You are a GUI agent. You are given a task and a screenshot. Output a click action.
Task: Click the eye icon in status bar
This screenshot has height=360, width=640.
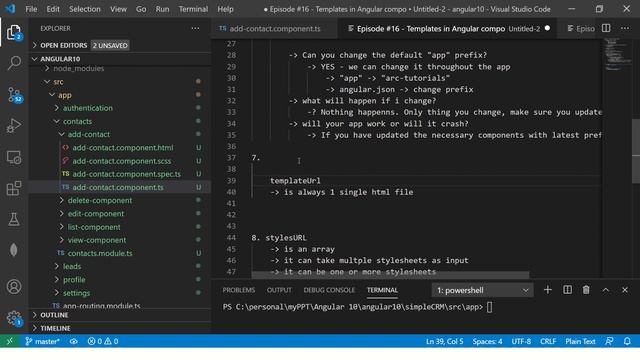tap(73, 341)
